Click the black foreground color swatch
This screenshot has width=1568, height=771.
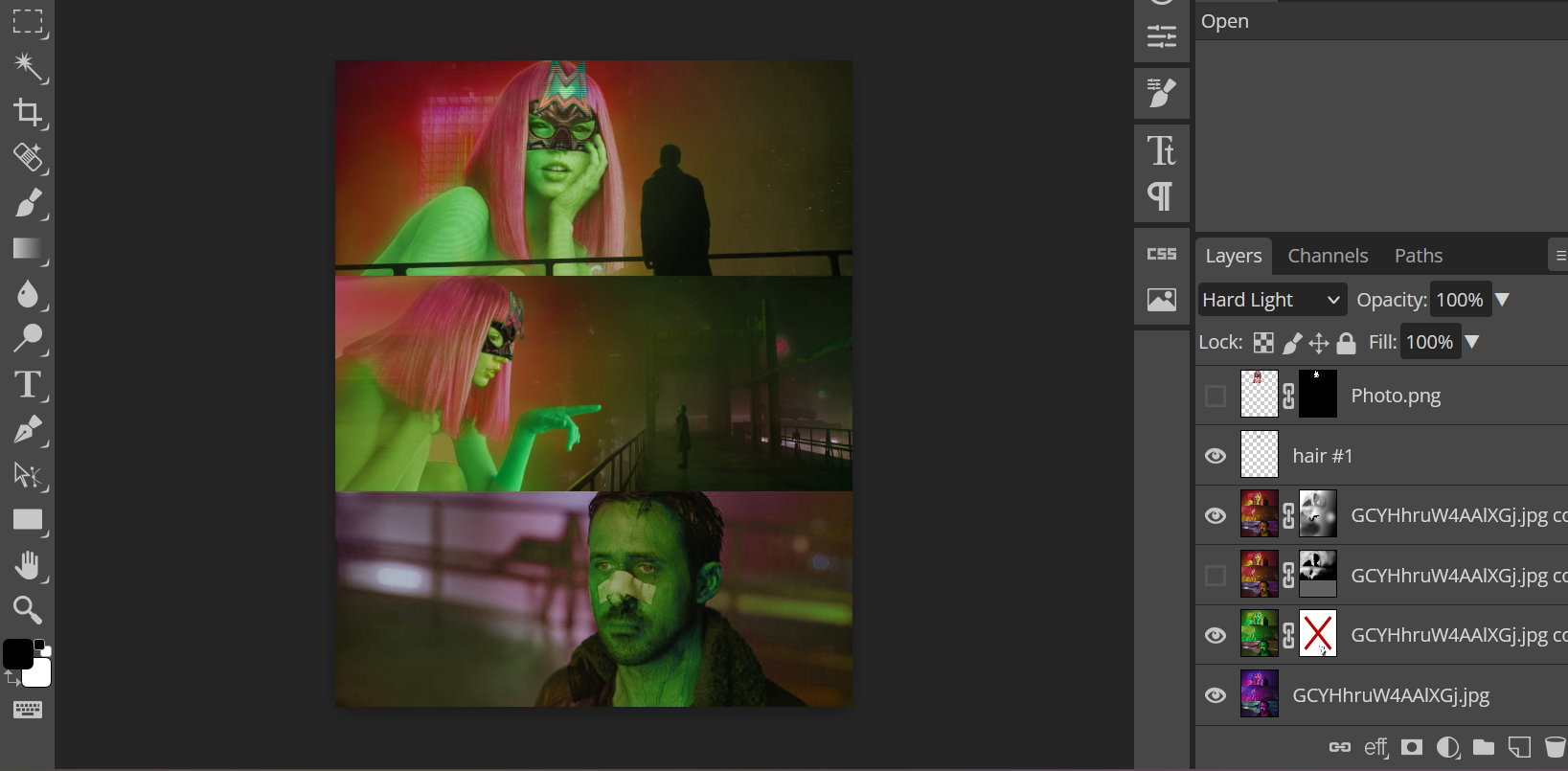point(17,654)
